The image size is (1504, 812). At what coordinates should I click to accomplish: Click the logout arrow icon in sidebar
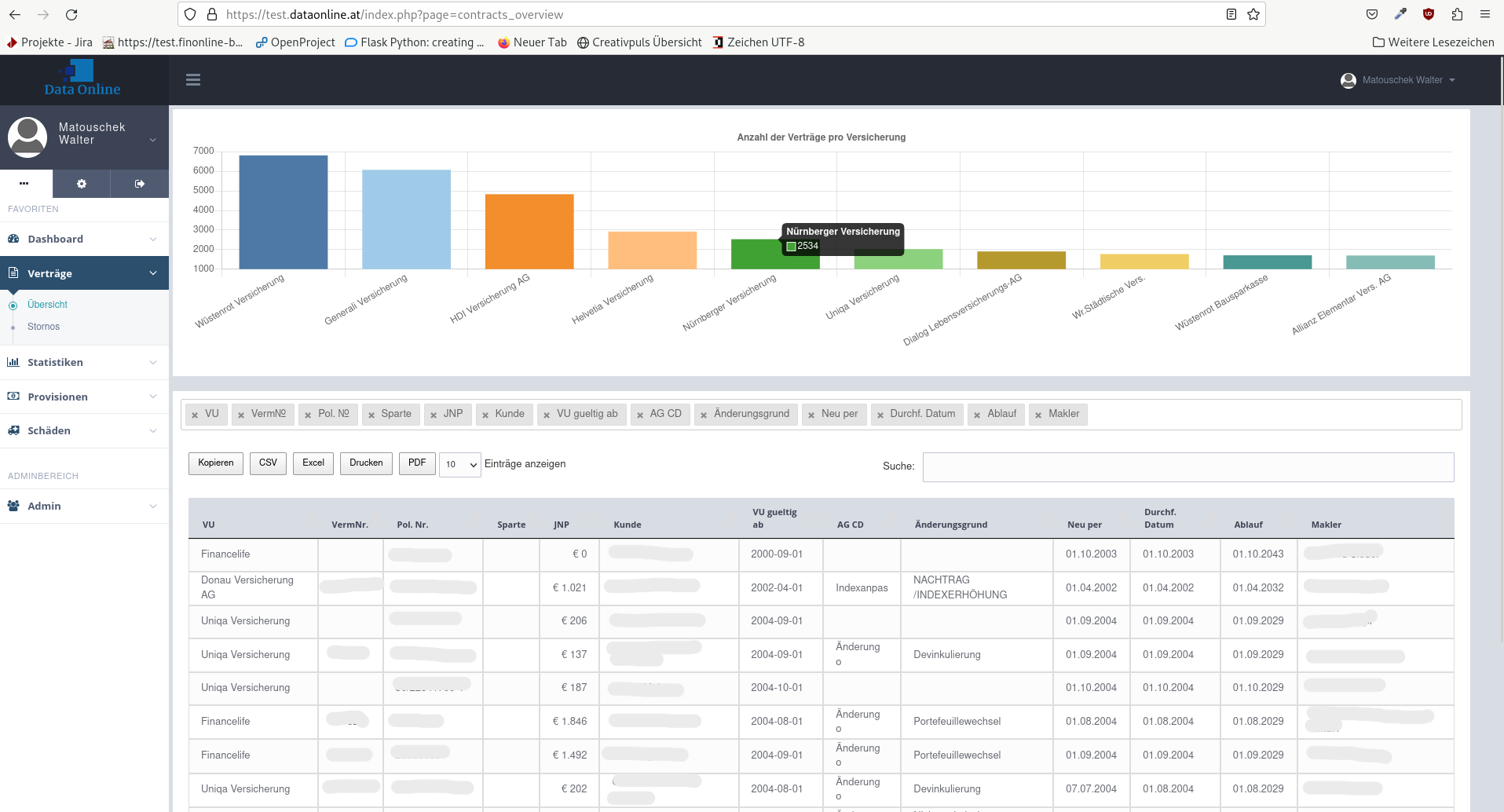click(x=140, y=184)
